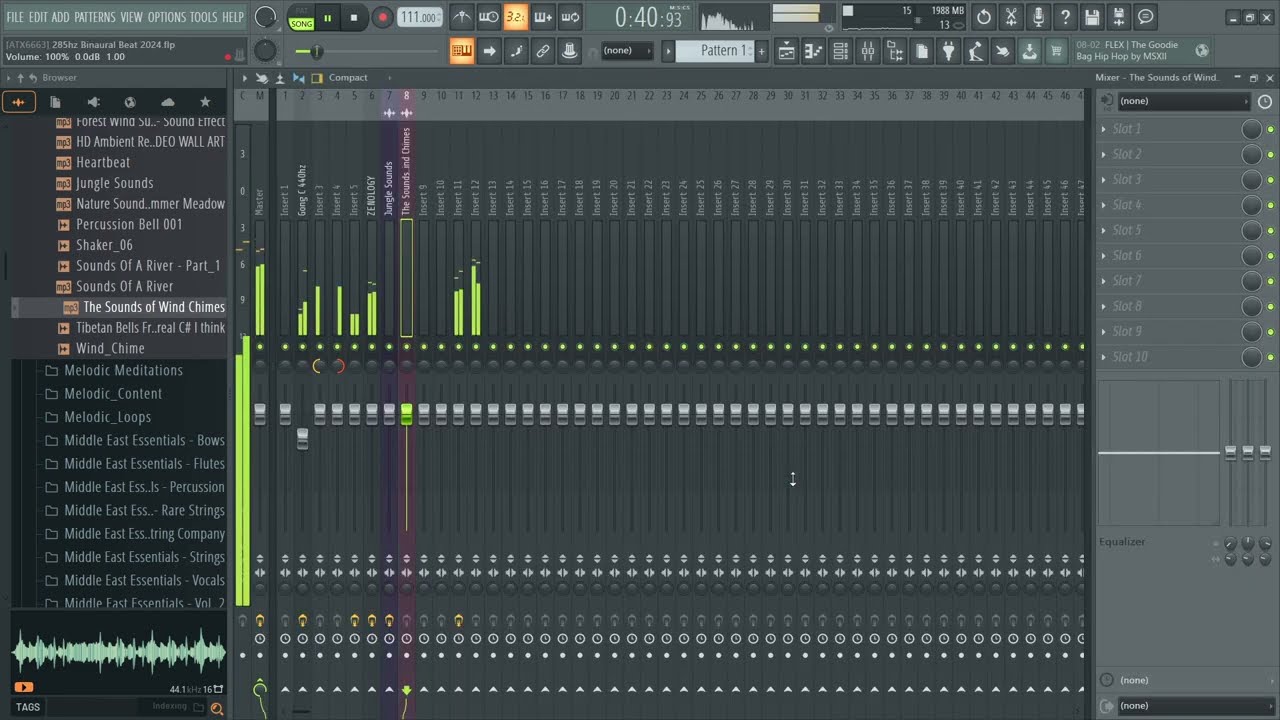Open the FILE menu

pos(15,17)
